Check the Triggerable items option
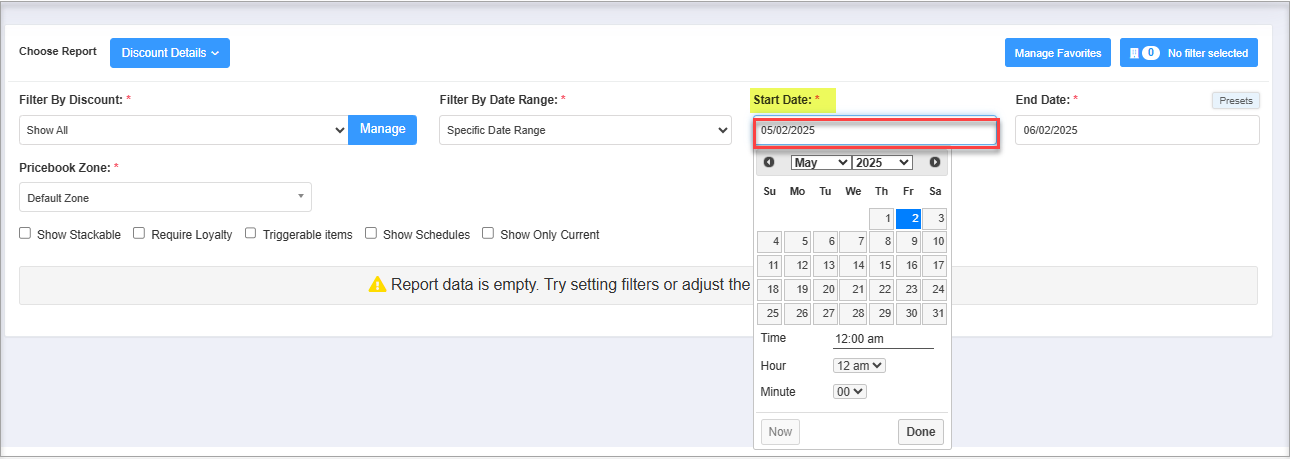The width and height of the screenshot is (1290, 459). tap(251, 233)
